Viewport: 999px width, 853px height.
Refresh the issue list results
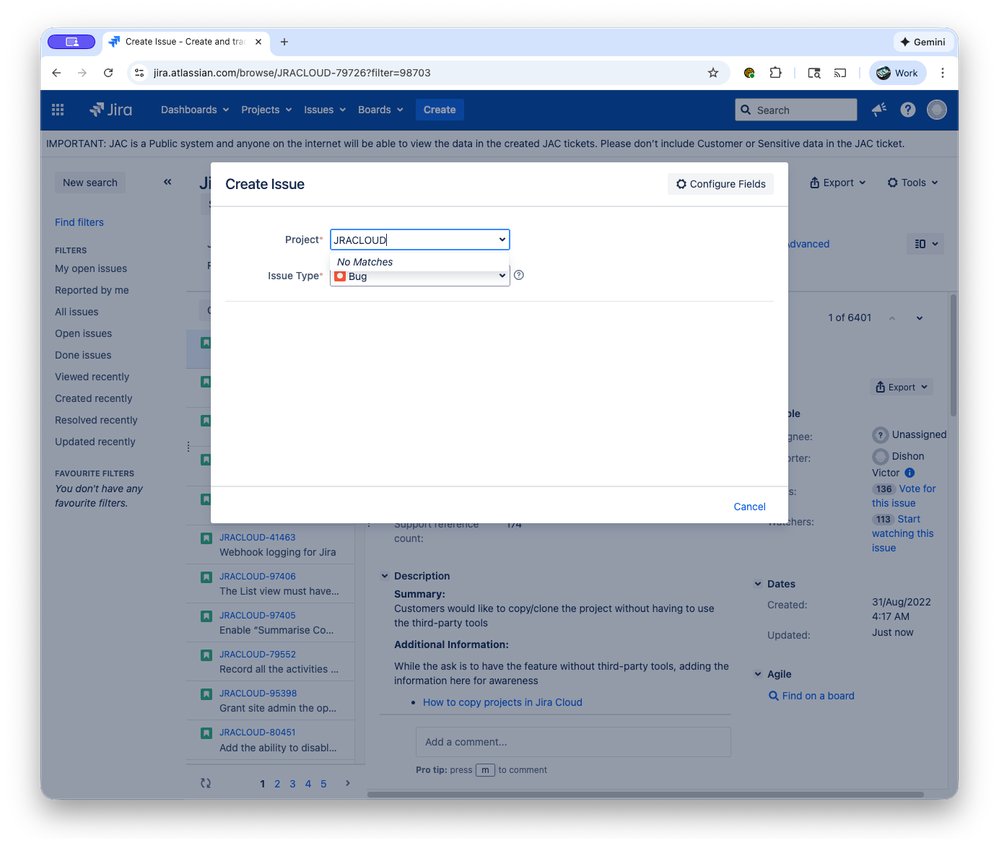pyautogui.click(x=205, y=784)
